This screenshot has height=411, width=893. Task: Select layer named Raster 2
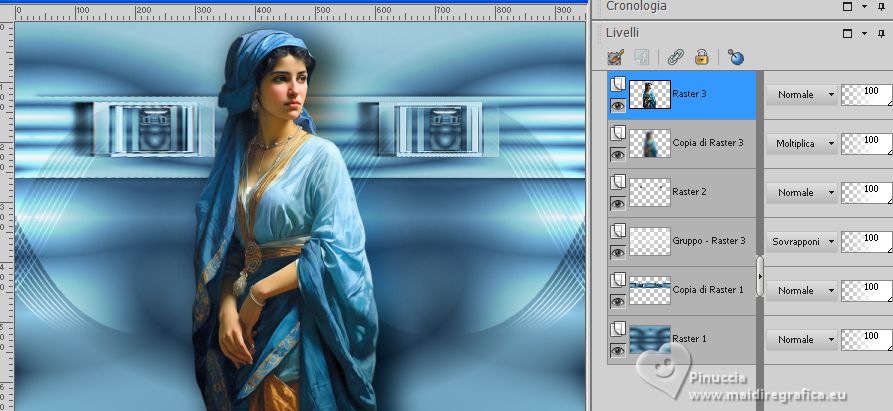point(689,192)
